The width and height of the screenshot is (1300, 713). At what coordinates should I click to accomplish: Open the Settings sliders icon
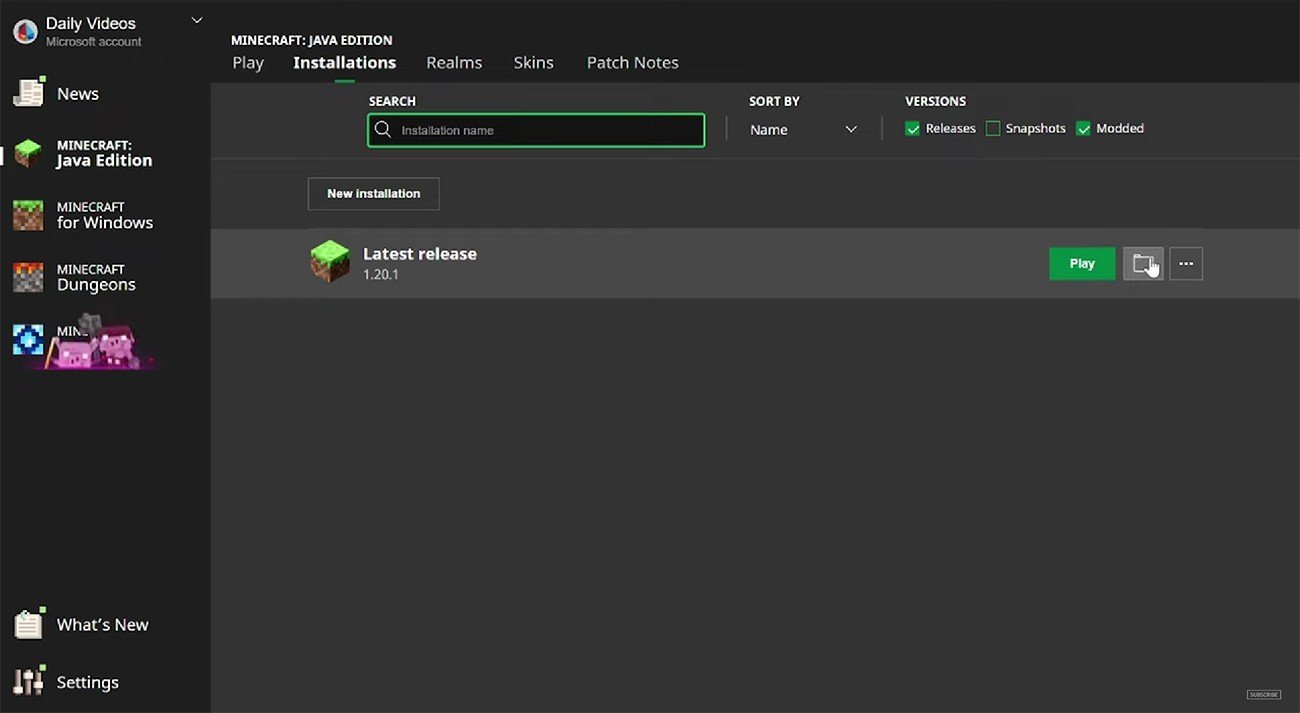pos(29,680)
